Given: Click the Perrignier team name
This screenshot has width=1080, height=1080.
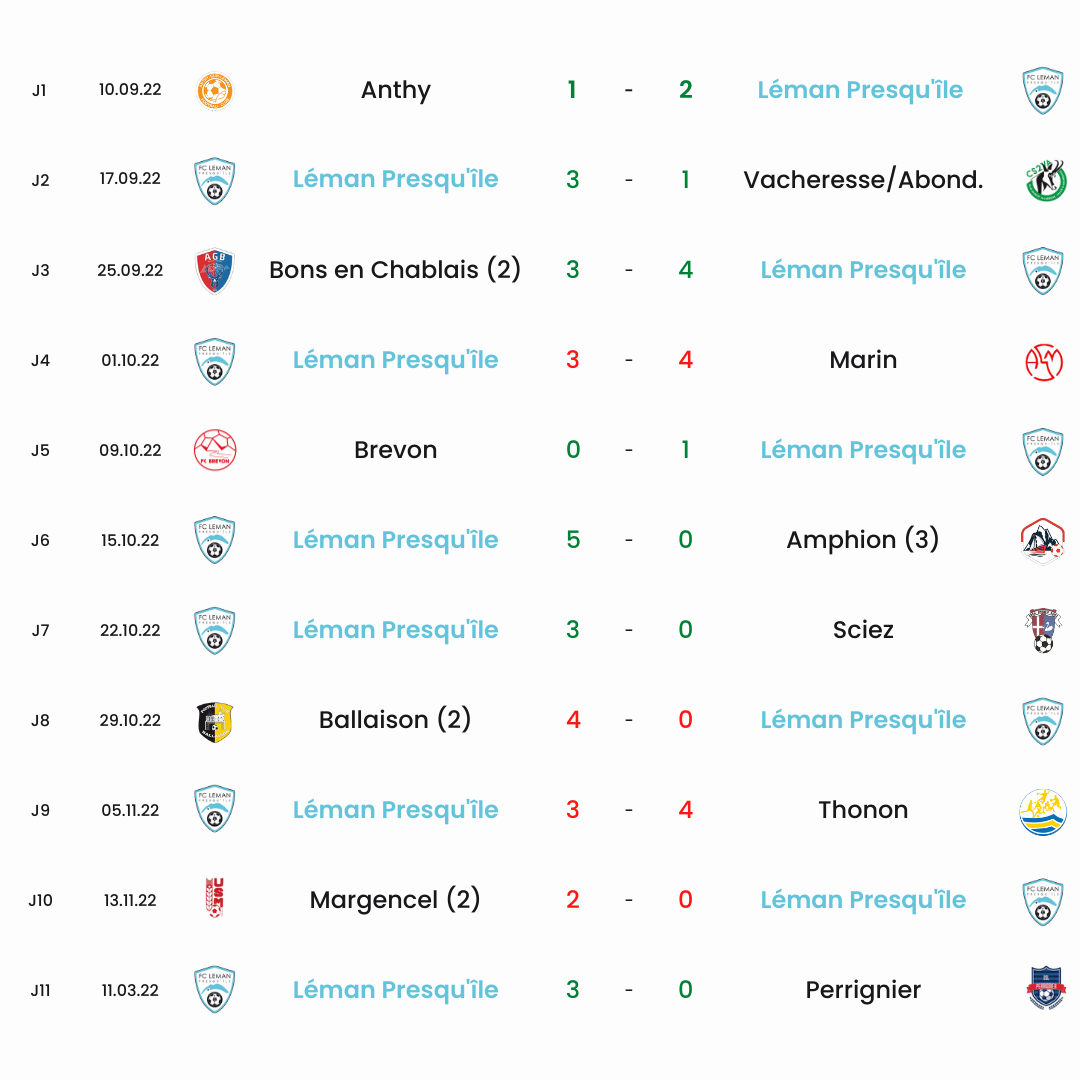Looking at the screenshot, I should (x=863, y=990).
